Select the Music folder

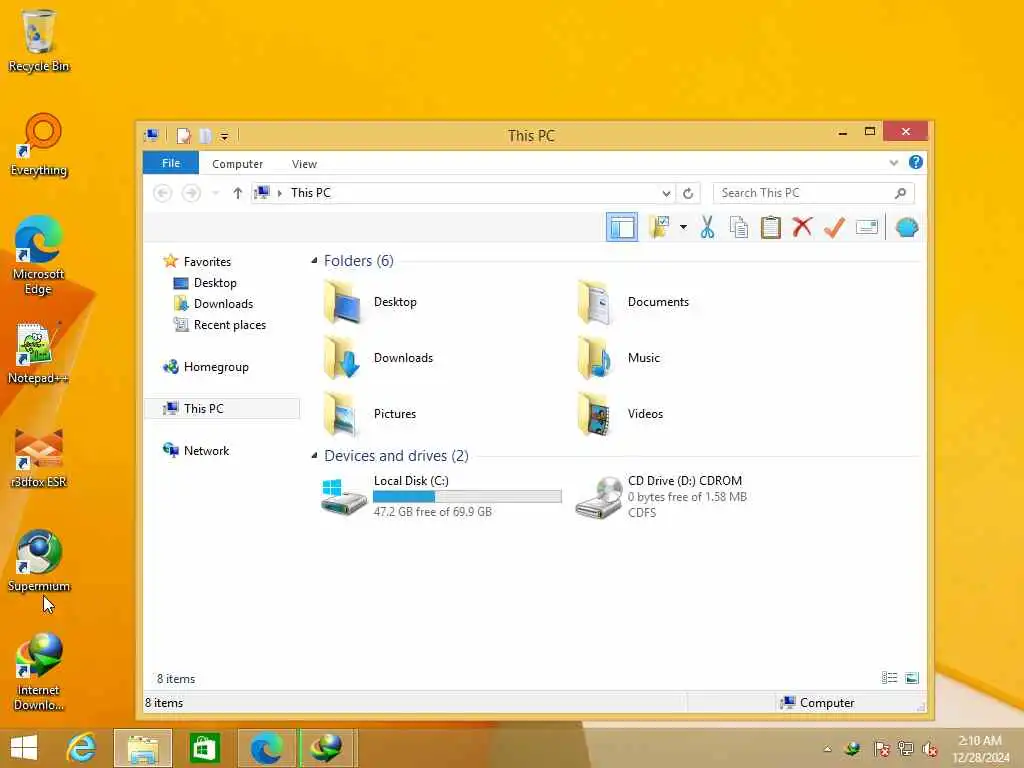tap(619, 358)
